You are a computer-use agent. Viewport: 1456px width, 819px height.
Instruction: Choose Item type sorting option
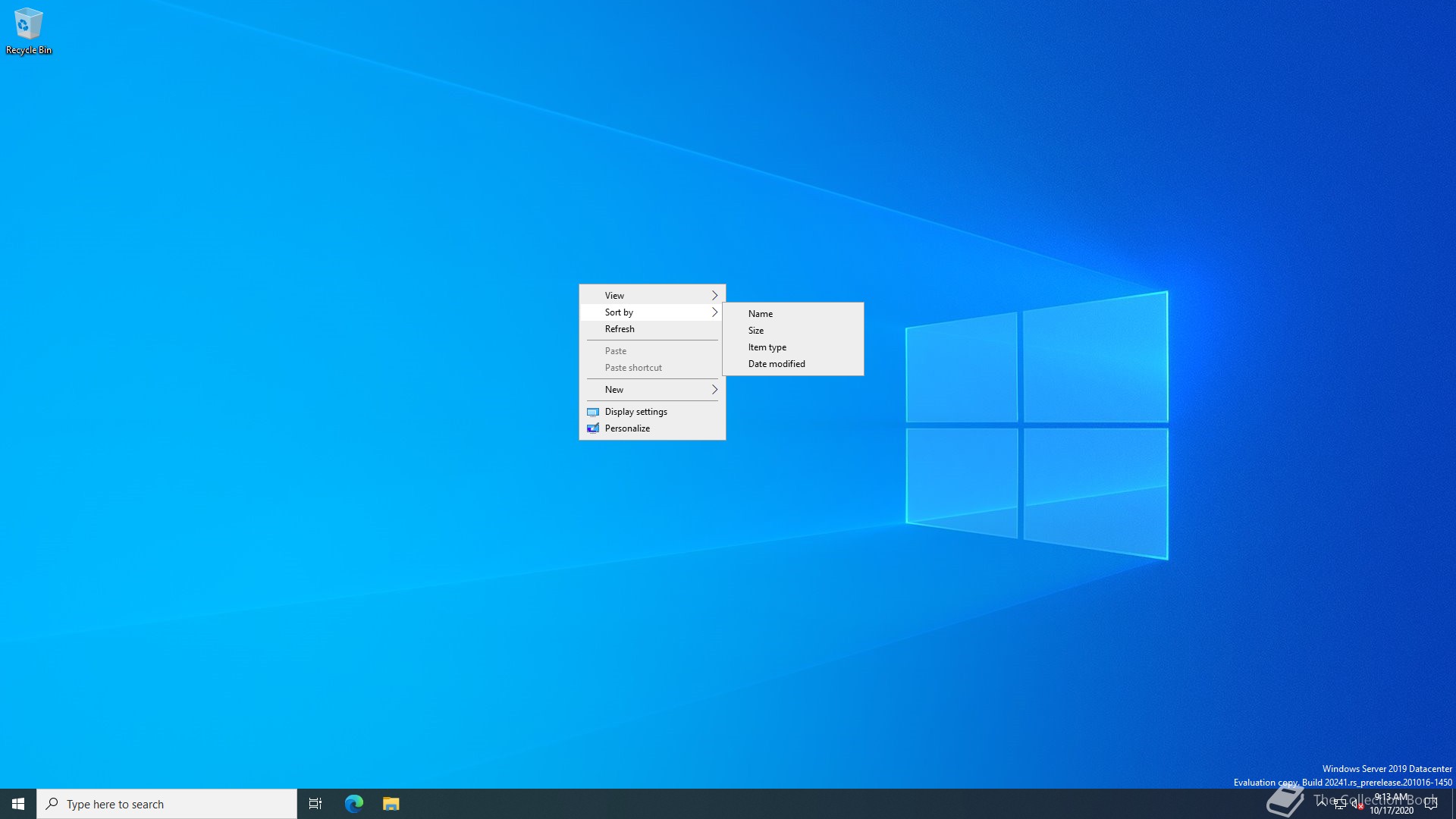pyautogui.click(x=767, y=347)
